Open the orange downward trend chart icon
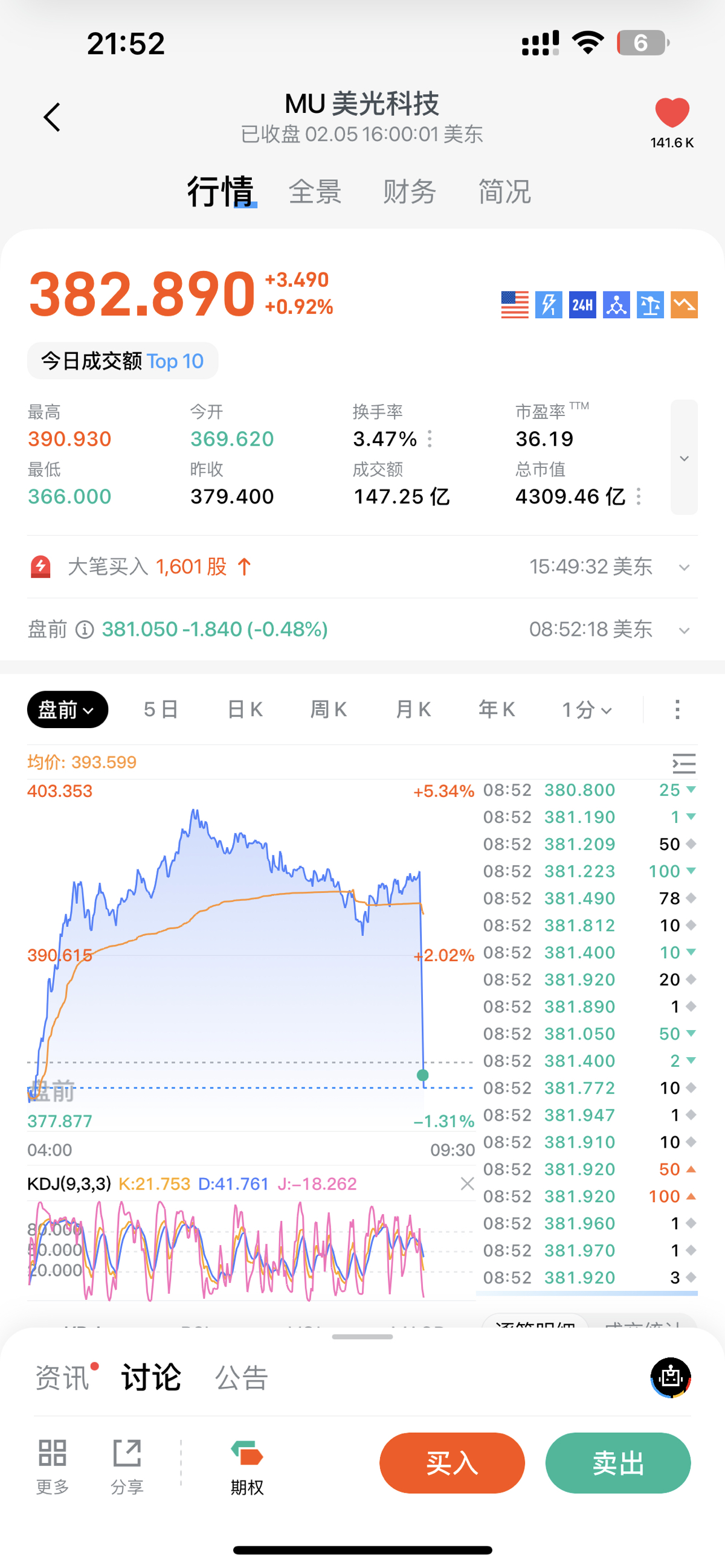 pos(684,304)
